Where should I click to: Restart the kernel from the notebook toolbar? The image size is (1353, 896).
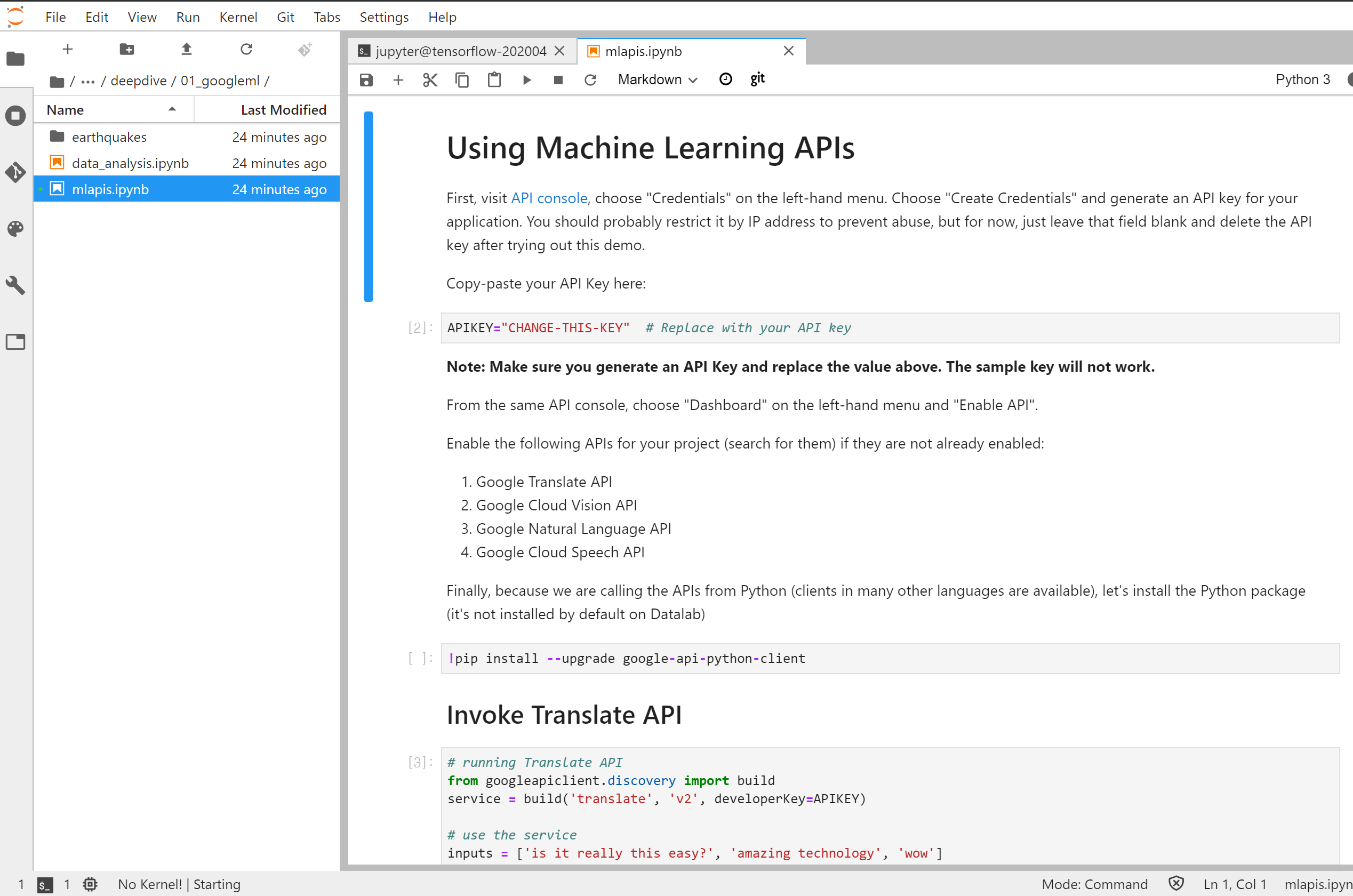click(590, 80)
